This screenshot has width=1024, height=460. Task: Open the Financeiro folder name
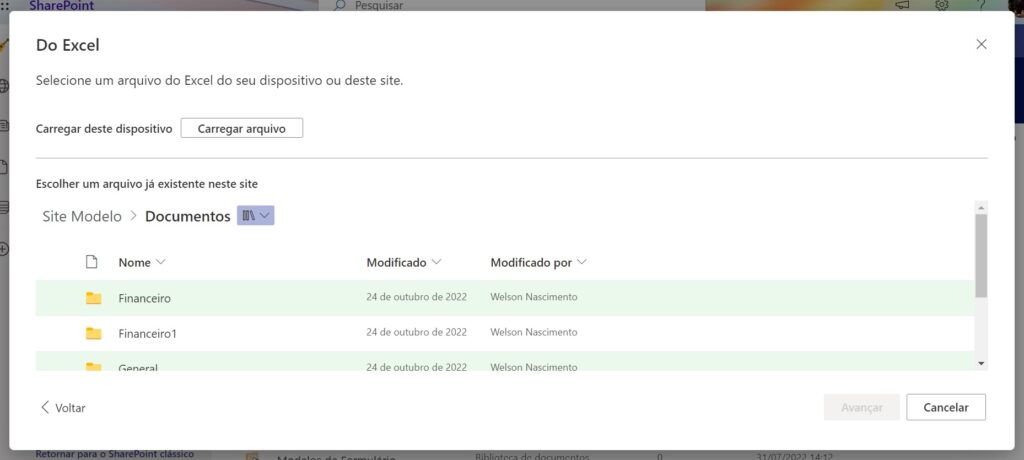pos(145,298)
